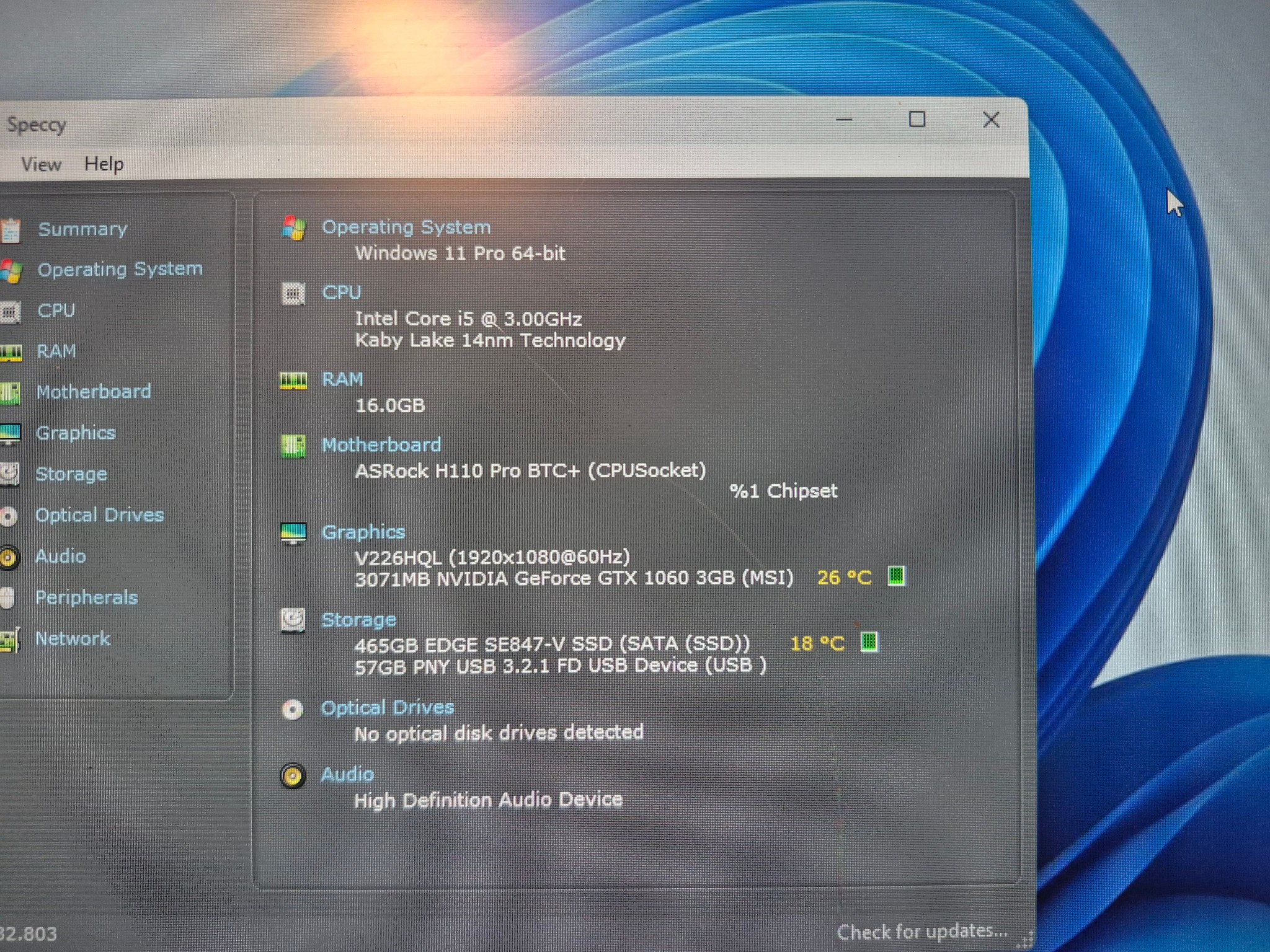Click the sidebar Storage drive icon
1270x952 pixels.
tap(9, 475)
